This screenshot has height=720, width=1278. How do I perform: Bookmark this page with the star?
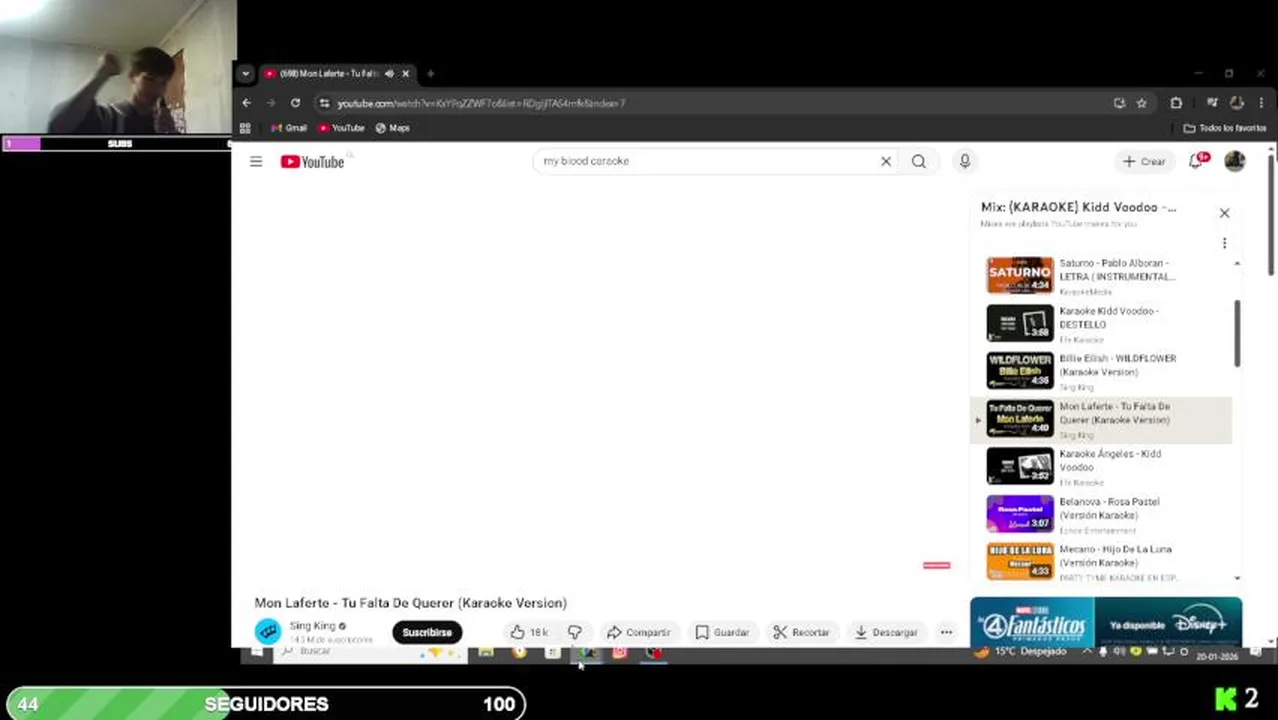1141,103
